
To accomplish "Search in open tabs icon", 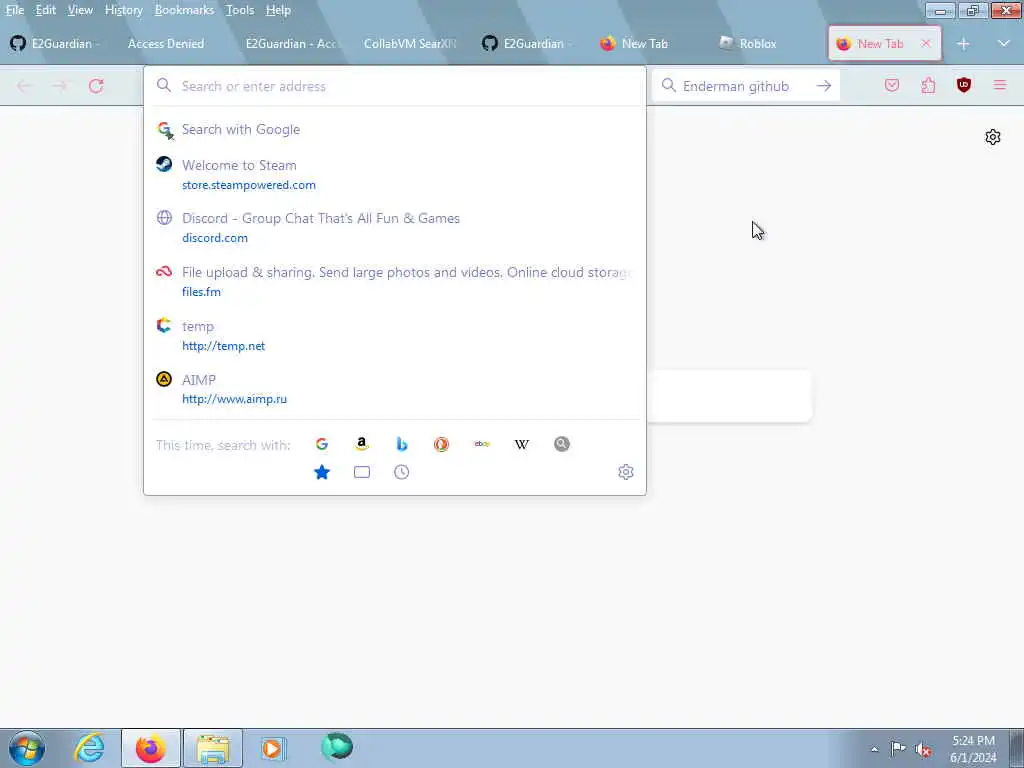I will coord(362,472).
